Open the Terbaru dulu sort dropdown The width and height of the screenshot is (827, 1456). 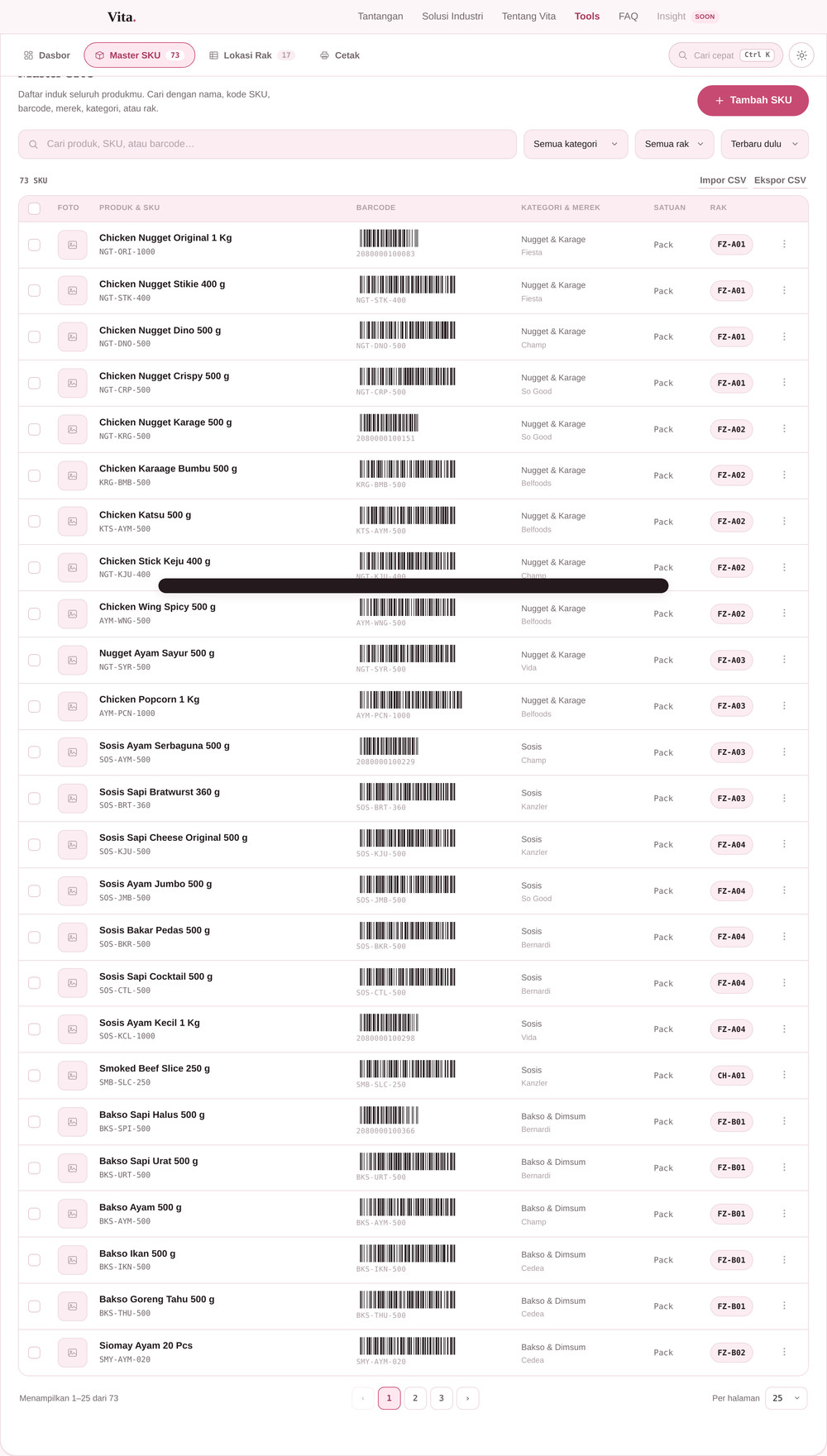[764, 144]
